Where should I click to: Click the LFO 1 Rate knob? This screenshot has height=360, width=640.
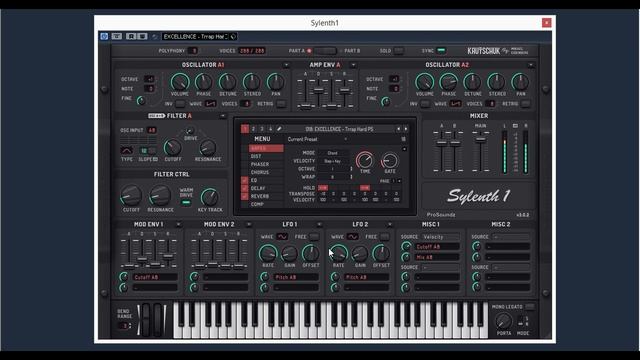[268, 253]
